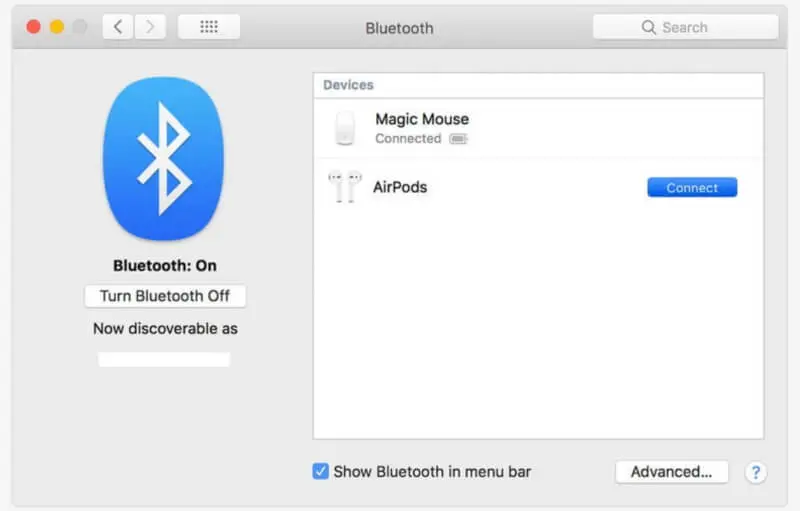
Task: Click the Connected status text
Action: (x=408, y=139)
